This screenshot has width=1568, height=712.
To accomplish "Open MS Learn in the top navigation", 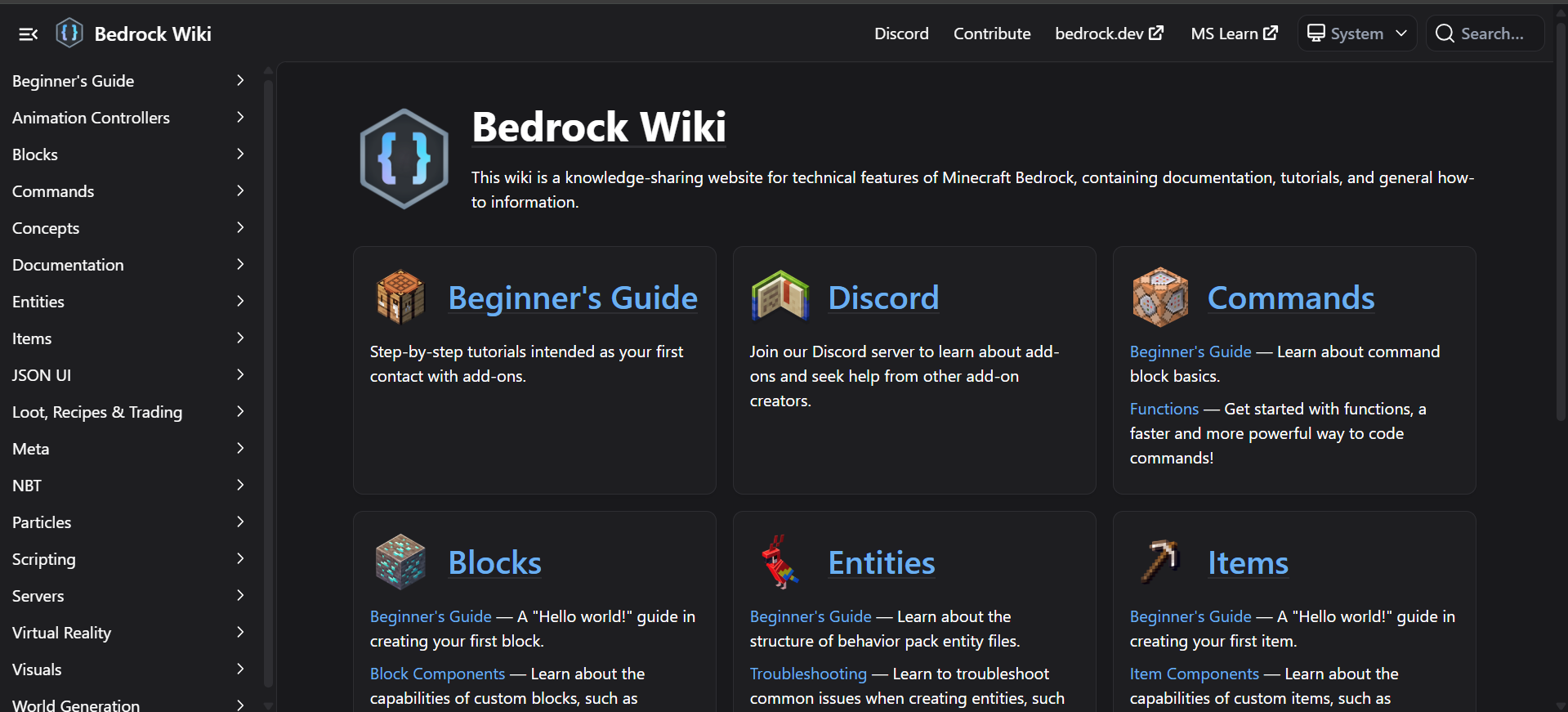I will pyautogui.click(x=1234, y=34).
